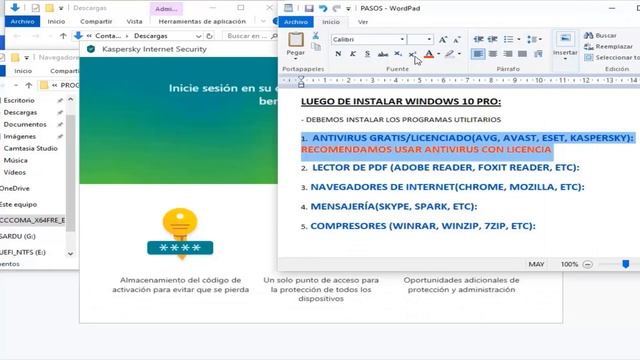Expand the Pegar paste options arrow
Screen dimensions: 640x360
(x=296, y=60)
